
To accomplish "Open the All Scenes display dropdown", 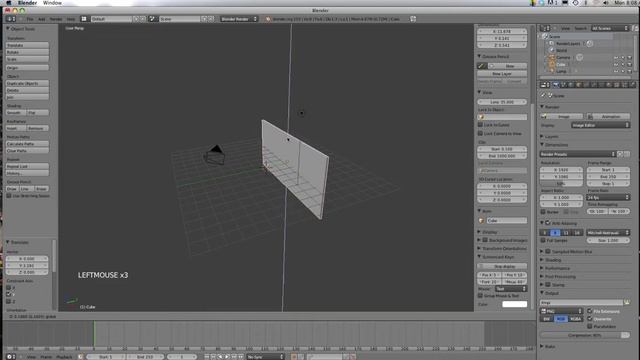I will pyautogui.click(x=610, y=28).
